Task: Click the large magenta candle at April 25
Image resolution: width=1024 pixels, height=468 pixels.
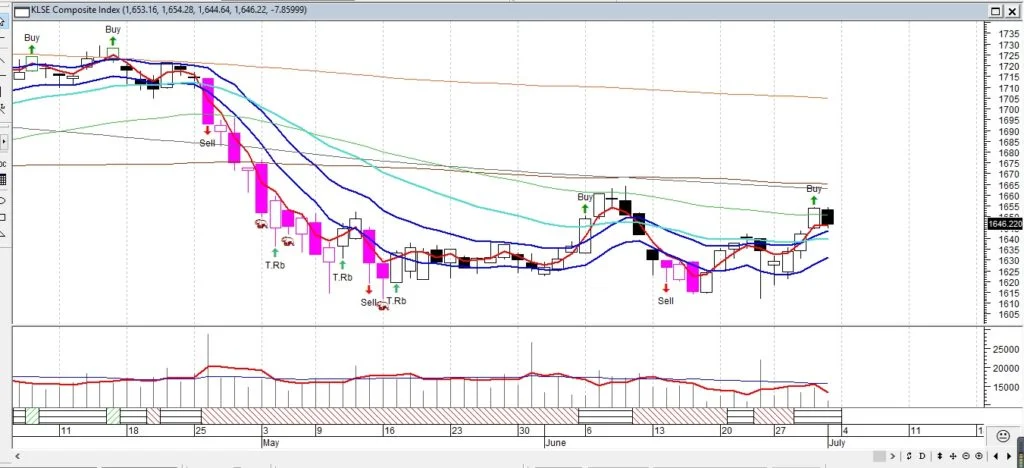Action: pyautogui.click(x=208, y=101)
